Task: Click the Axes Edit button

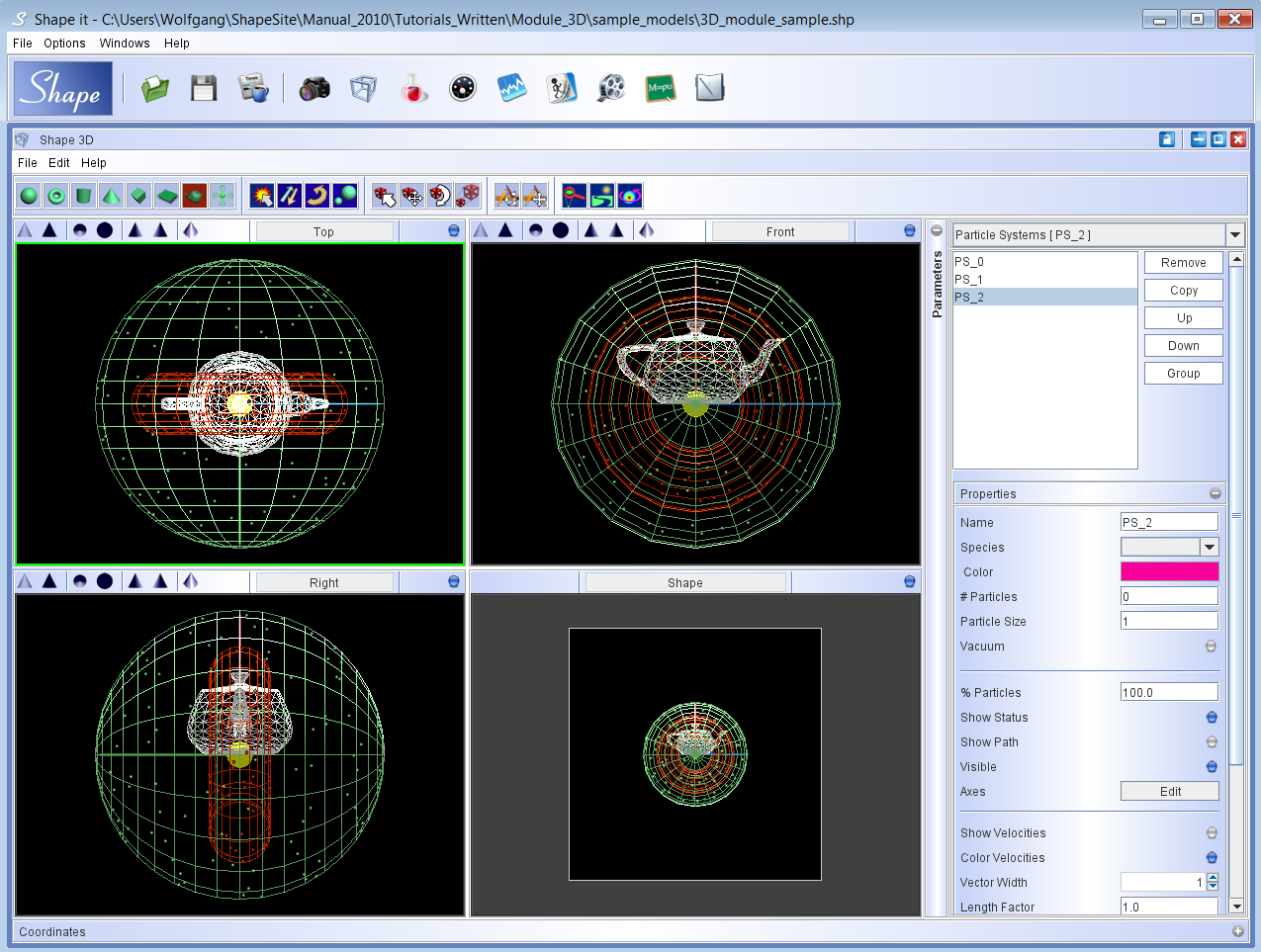Action: tap(1170, 792)
